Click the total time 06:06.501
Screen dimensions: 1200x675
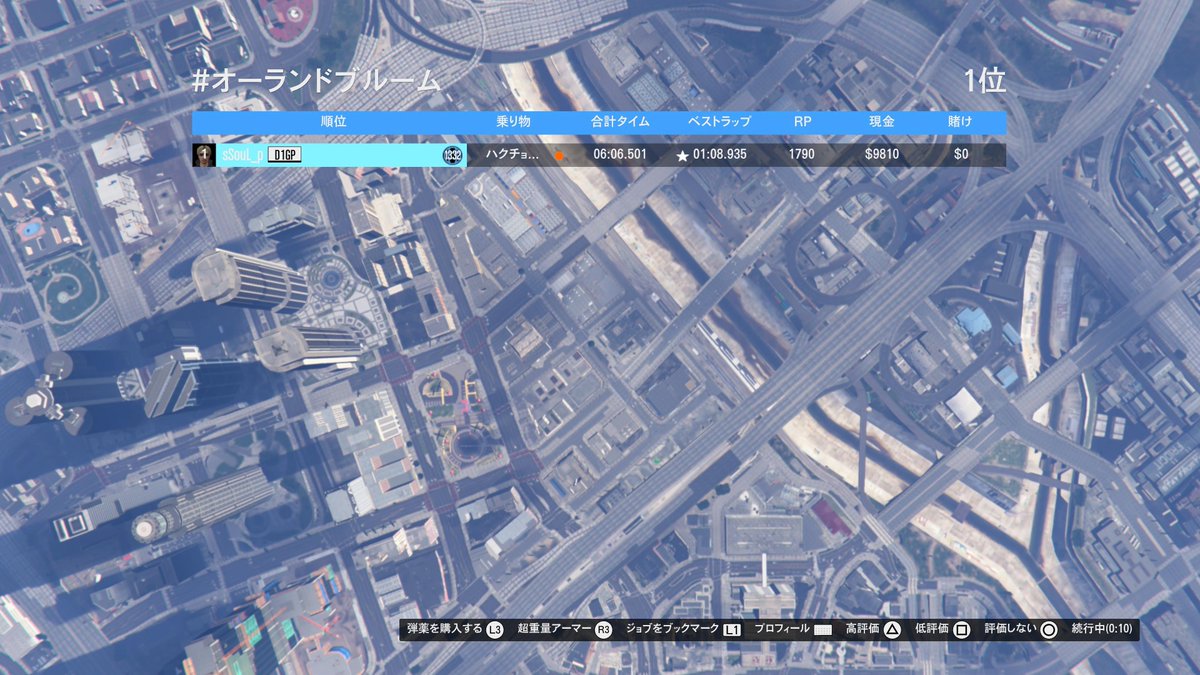(x=620, y=155)
